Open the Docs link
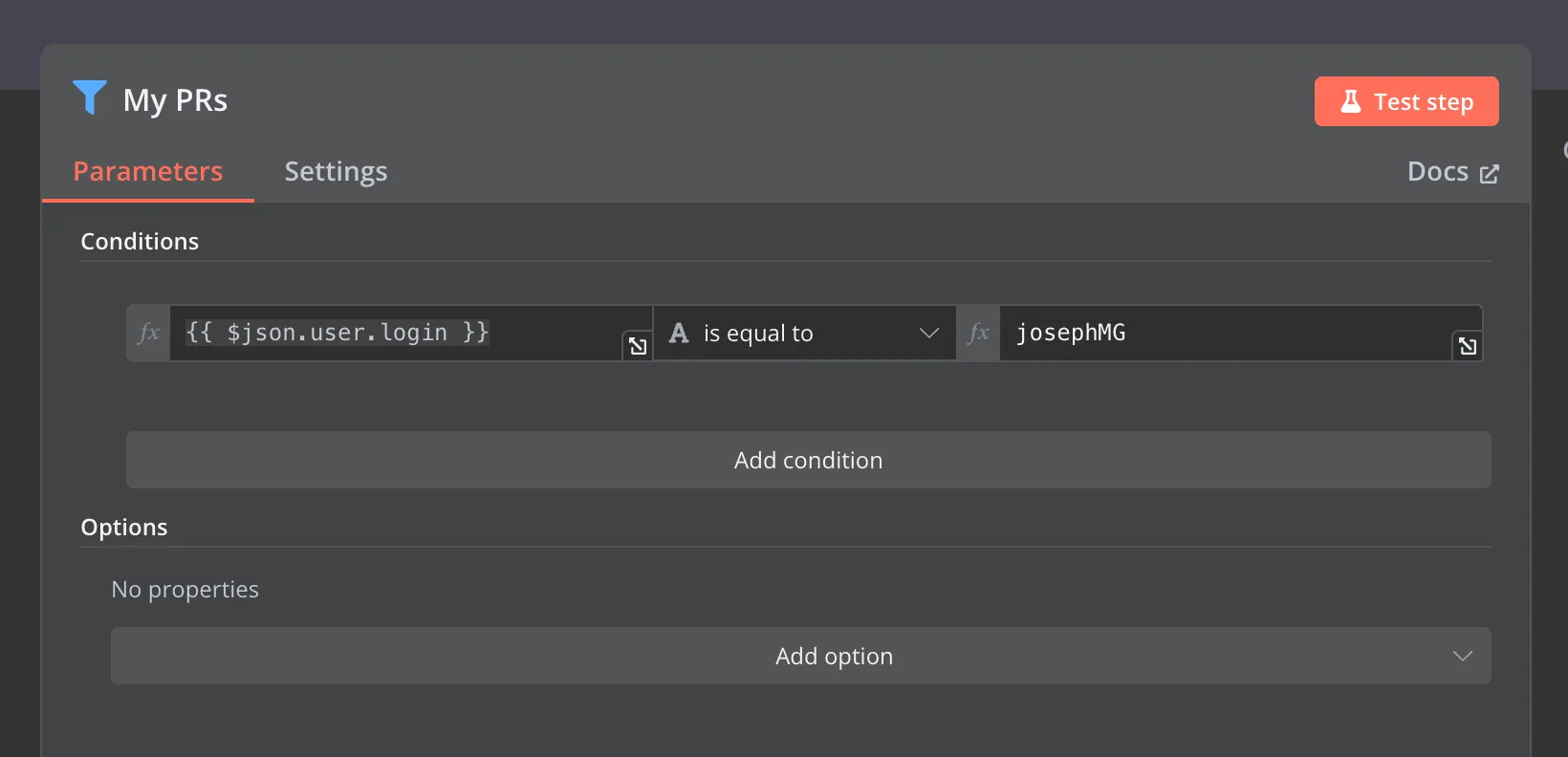The height and width of the screenshot is (757, 1568). click(1452, 171)
